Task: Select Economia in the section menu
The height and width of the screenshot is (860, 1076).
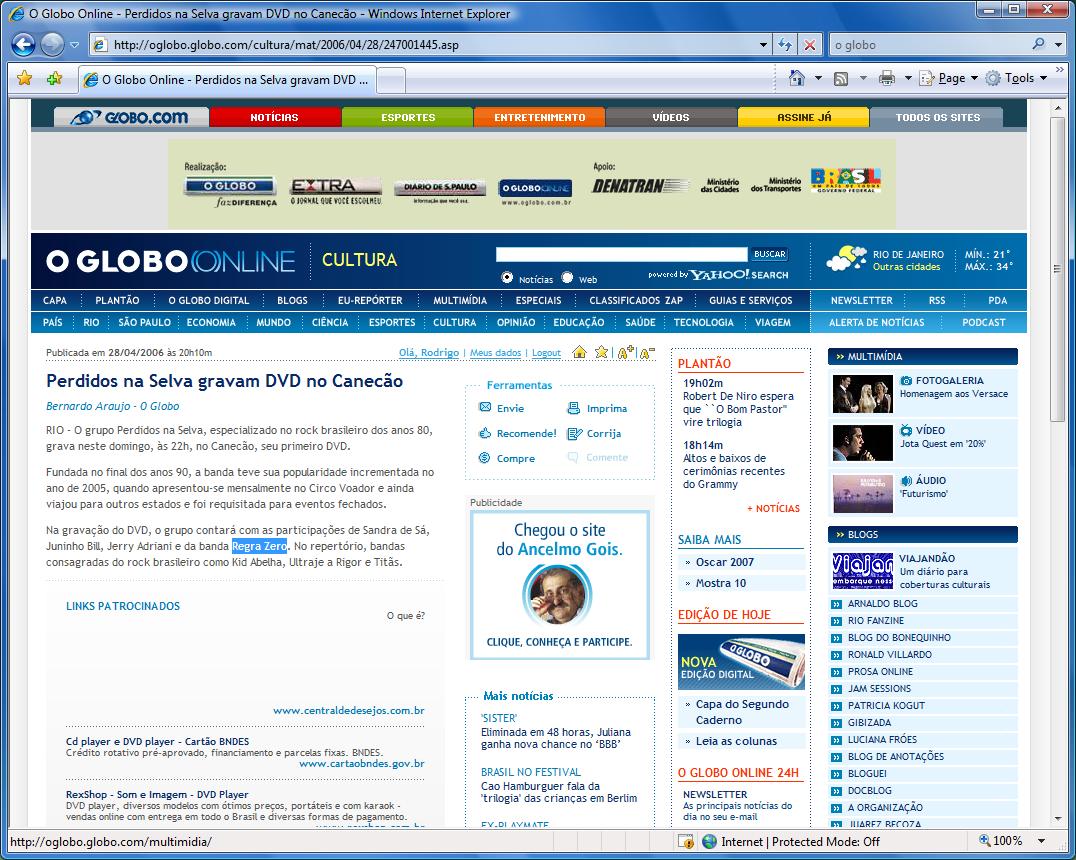Action: tap(211, 322)
